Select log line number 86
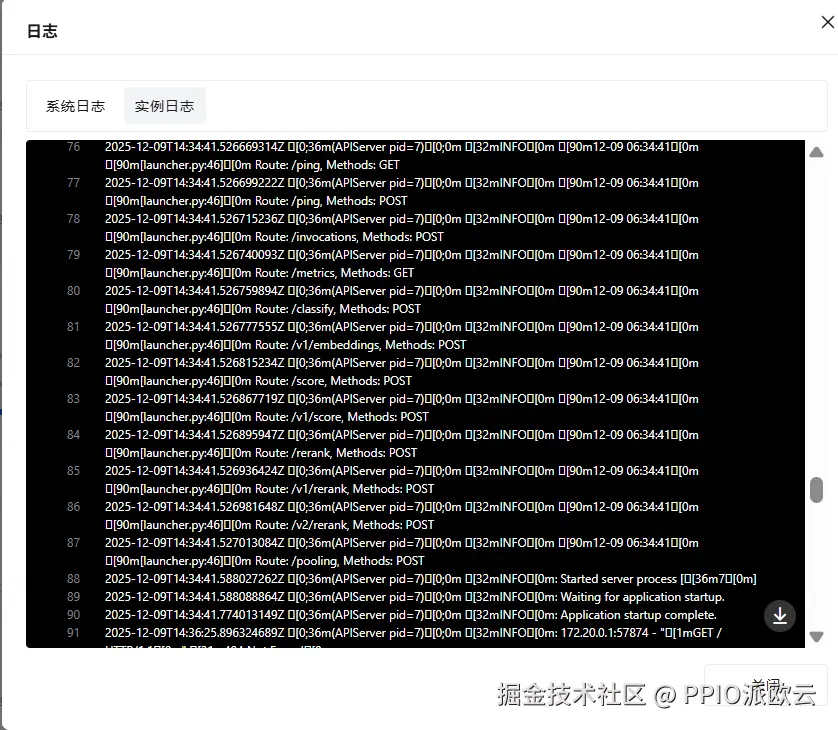This screenshot has width=838, height=730. tap(73, 507)
